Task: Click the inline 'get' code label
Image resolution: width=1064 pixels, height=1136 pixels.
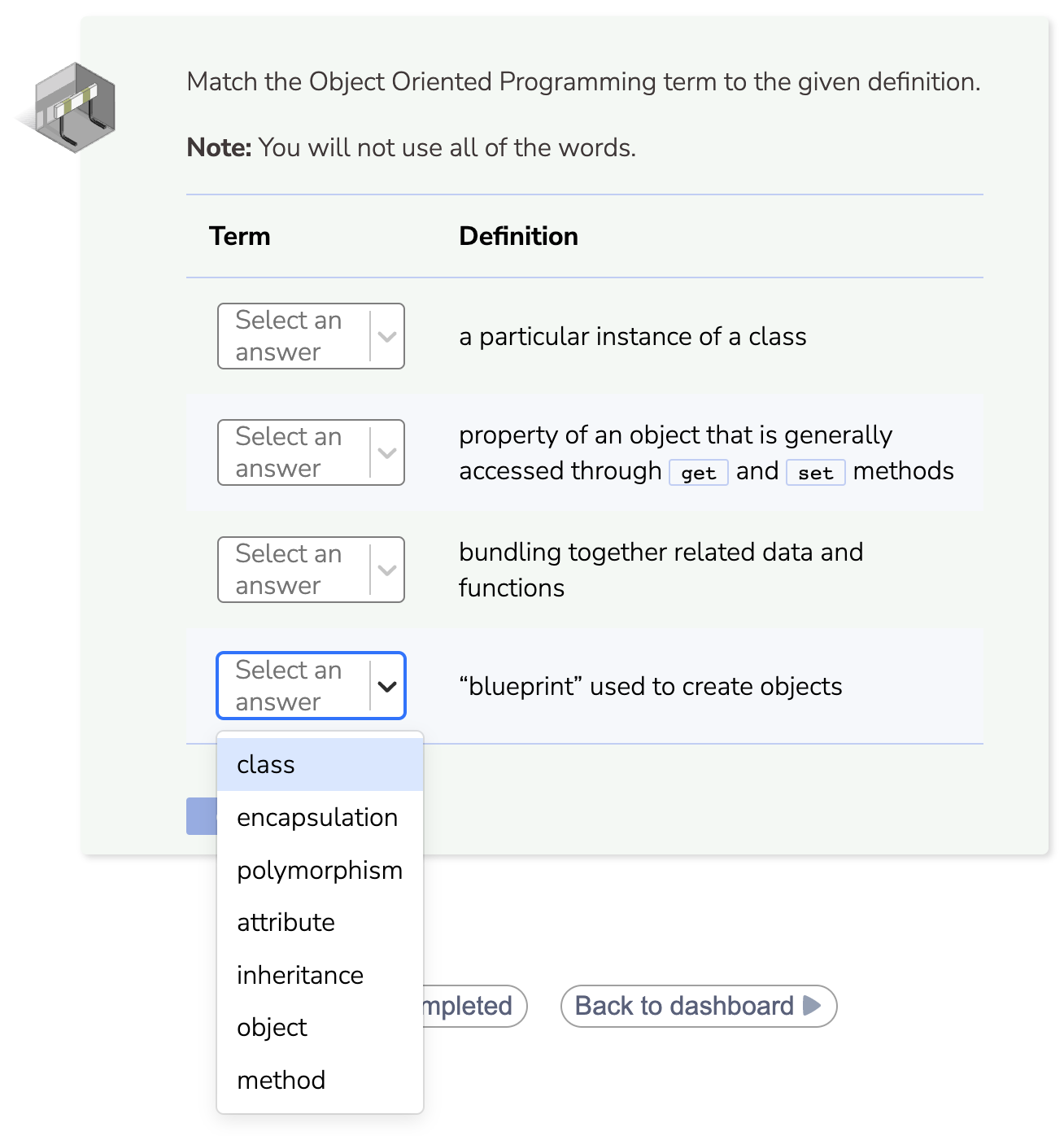Action: pos(698,472)
